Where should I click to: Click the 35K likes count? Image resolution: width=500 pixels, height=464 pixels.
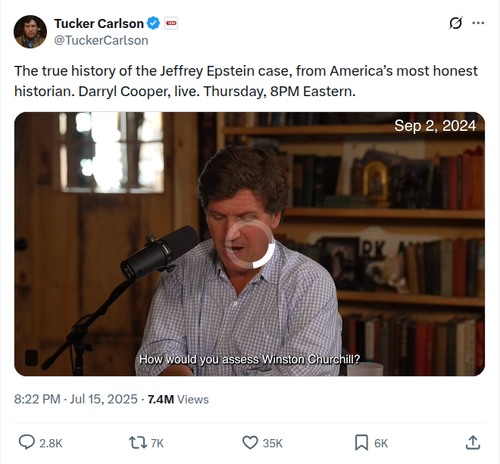273,443
